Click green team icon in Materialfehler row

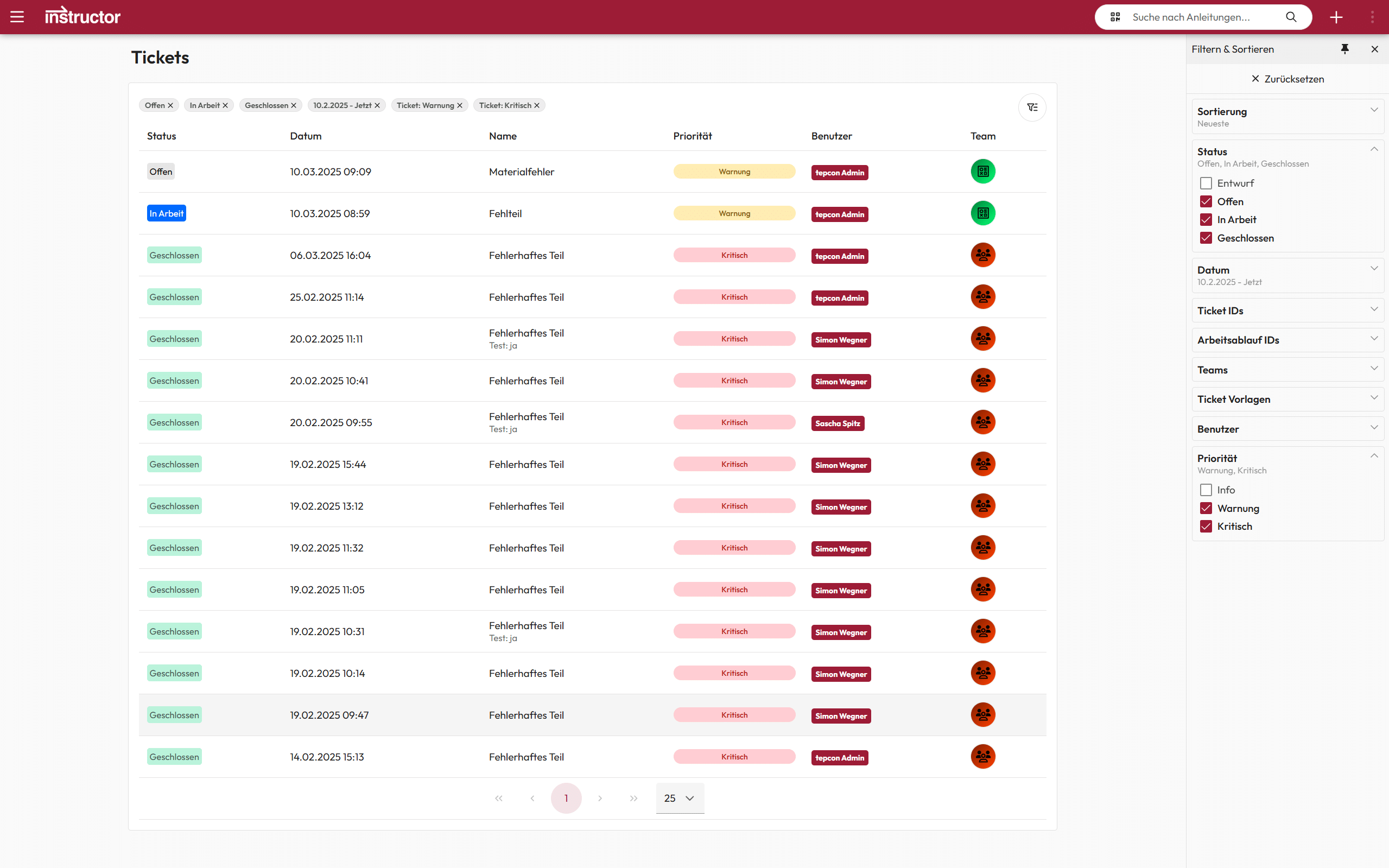pos(982,171)
